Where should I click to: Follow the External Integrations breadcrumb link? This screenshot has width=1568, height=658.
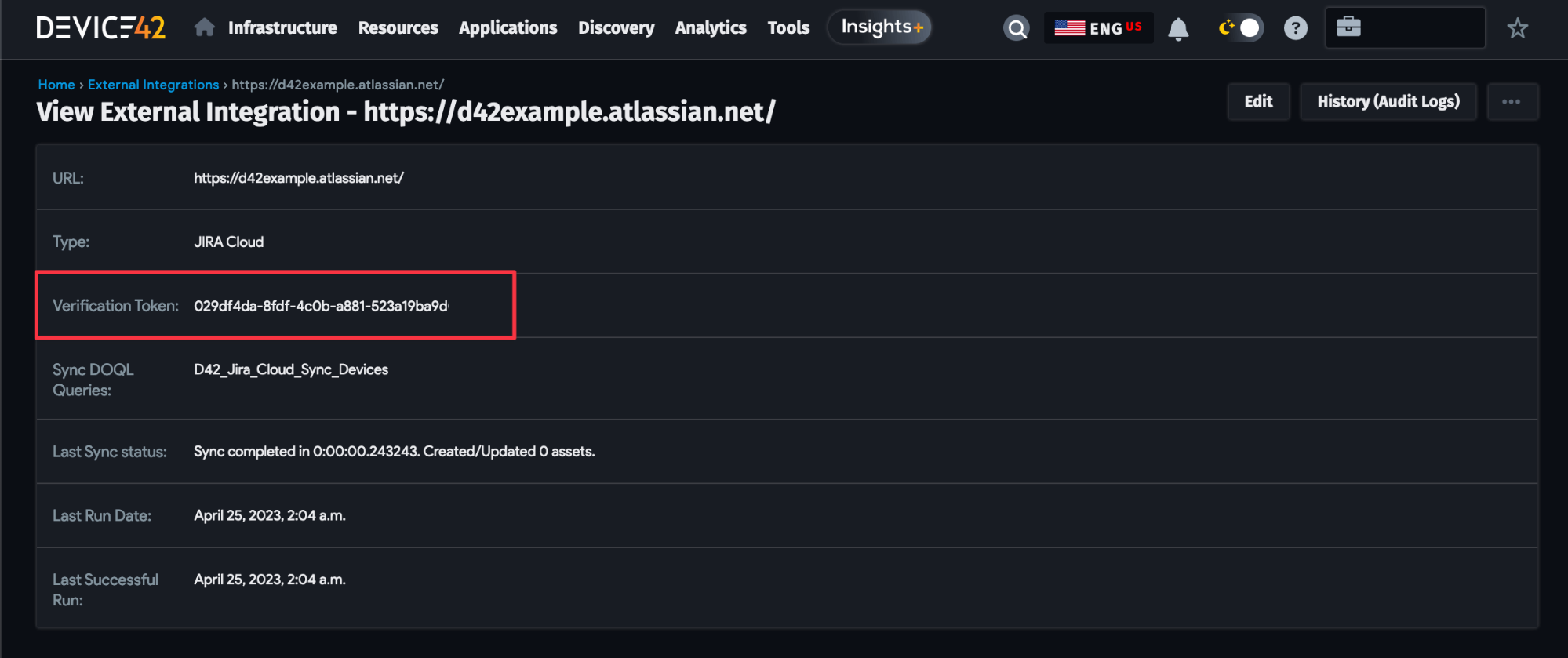tap(153, 85)
